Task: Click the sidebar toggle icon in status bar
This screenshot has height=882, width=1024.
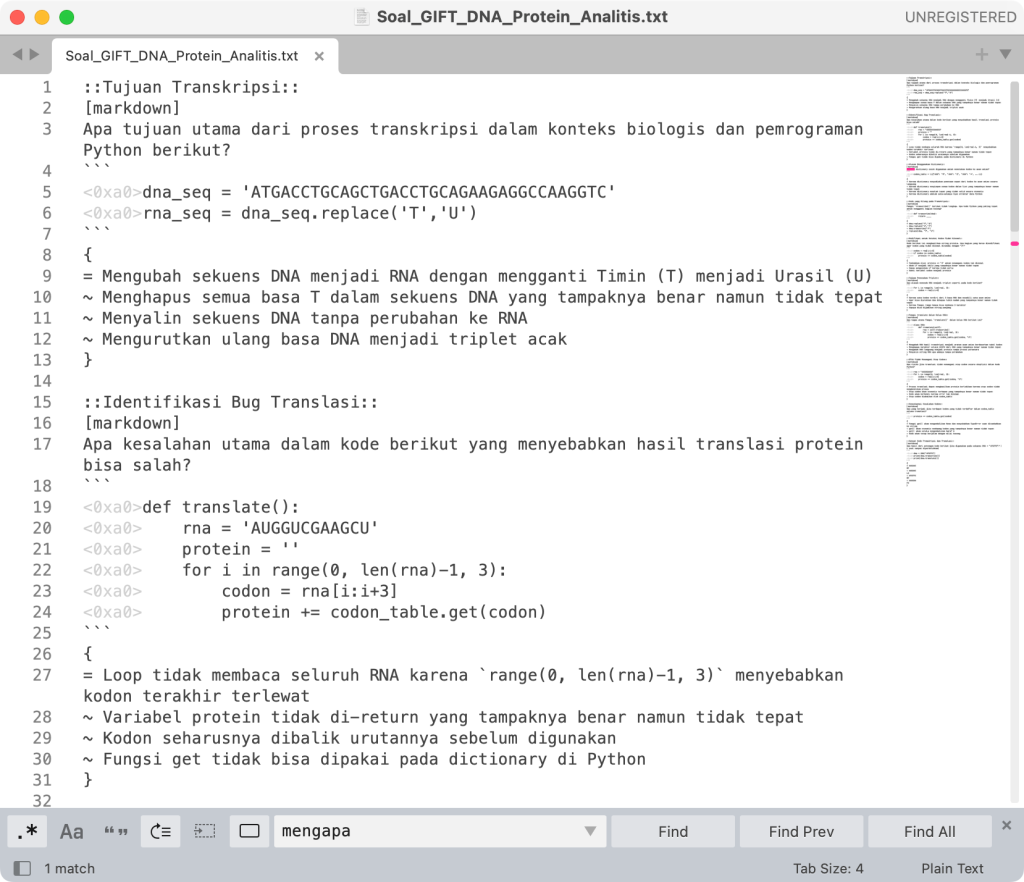Action: tap(21, 868)
